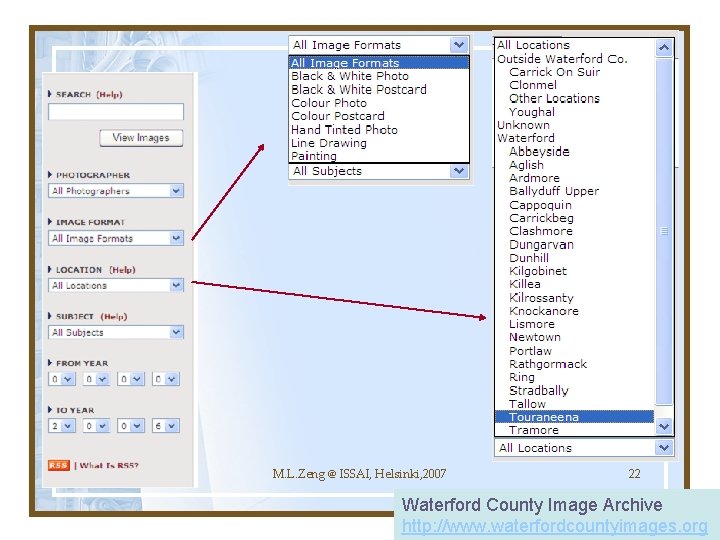Open the Search (Help) link
The width and height of the screenshot is (720, 540).
109,95
